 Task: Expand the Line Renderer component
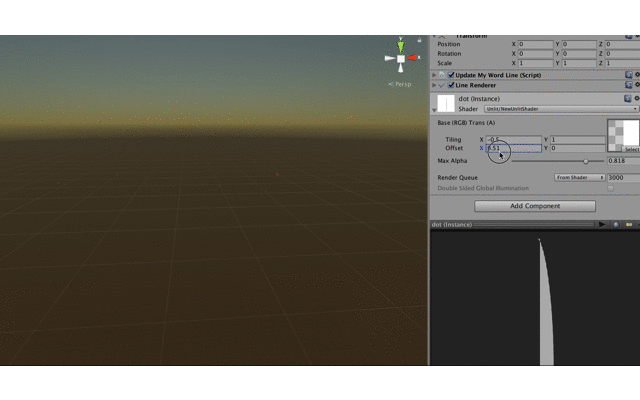[434, 85]
